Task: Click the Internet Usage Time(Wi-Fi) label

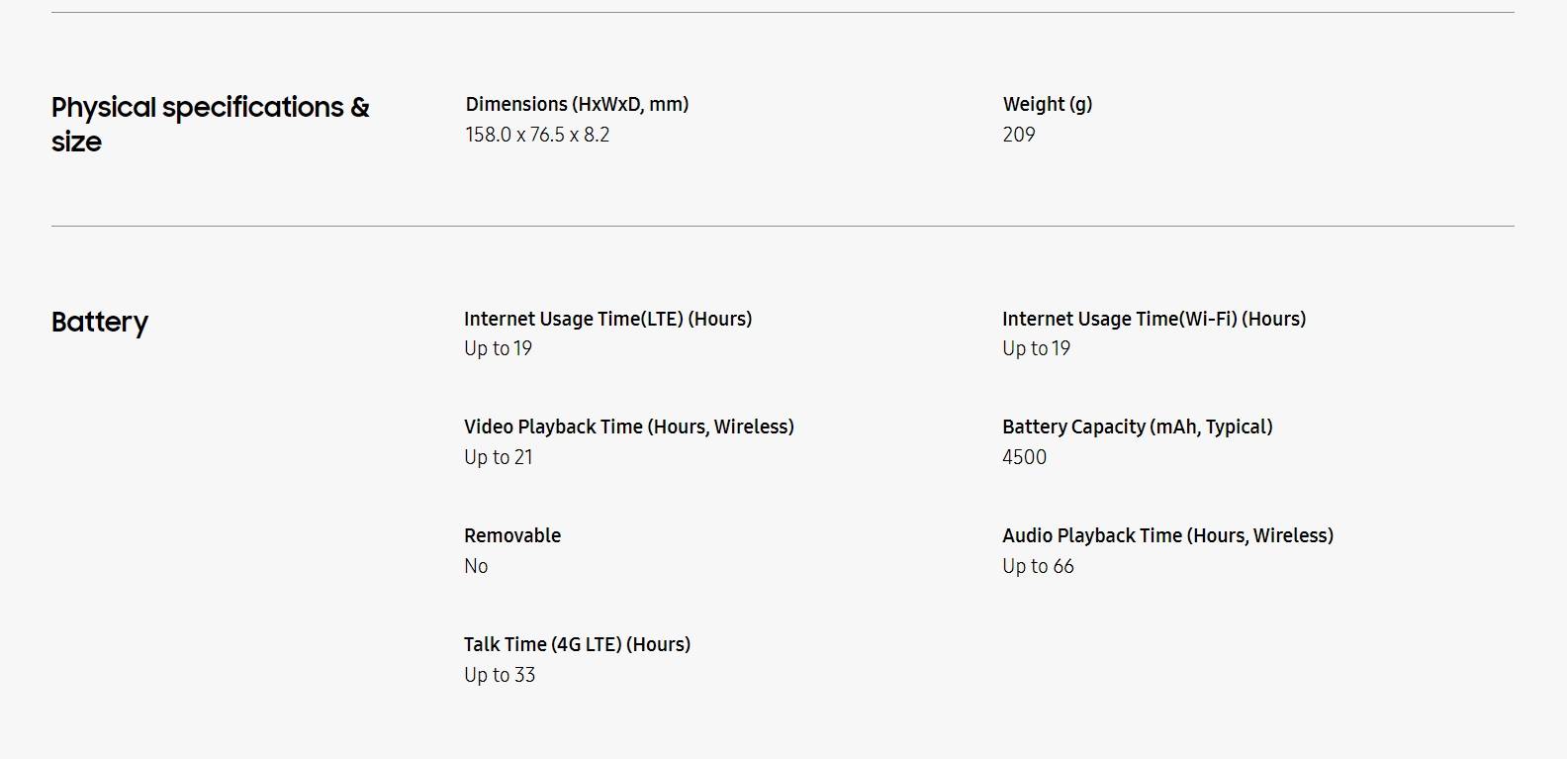Action: tap(1153, 319)
